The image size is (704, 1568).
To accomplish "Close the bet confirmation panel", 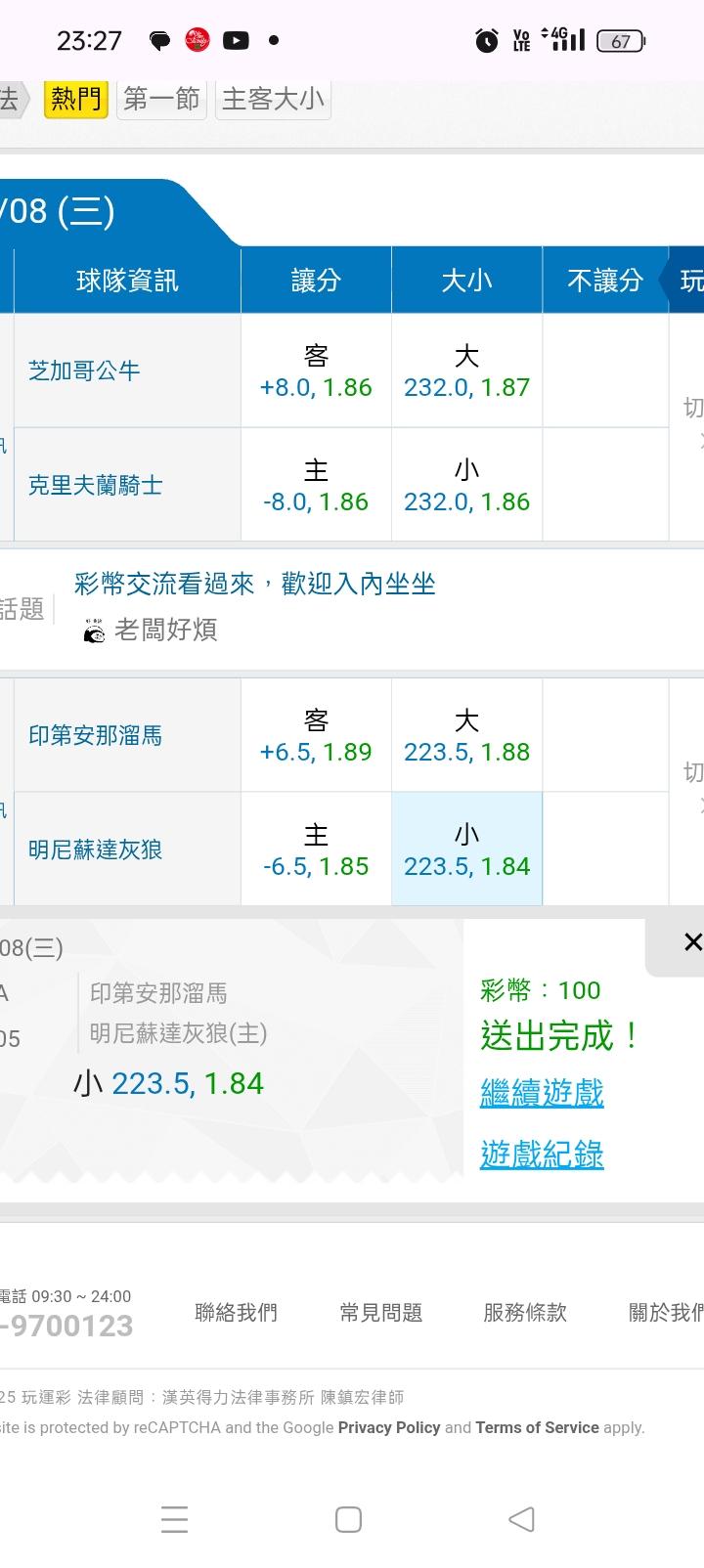I will coord(692,942).
